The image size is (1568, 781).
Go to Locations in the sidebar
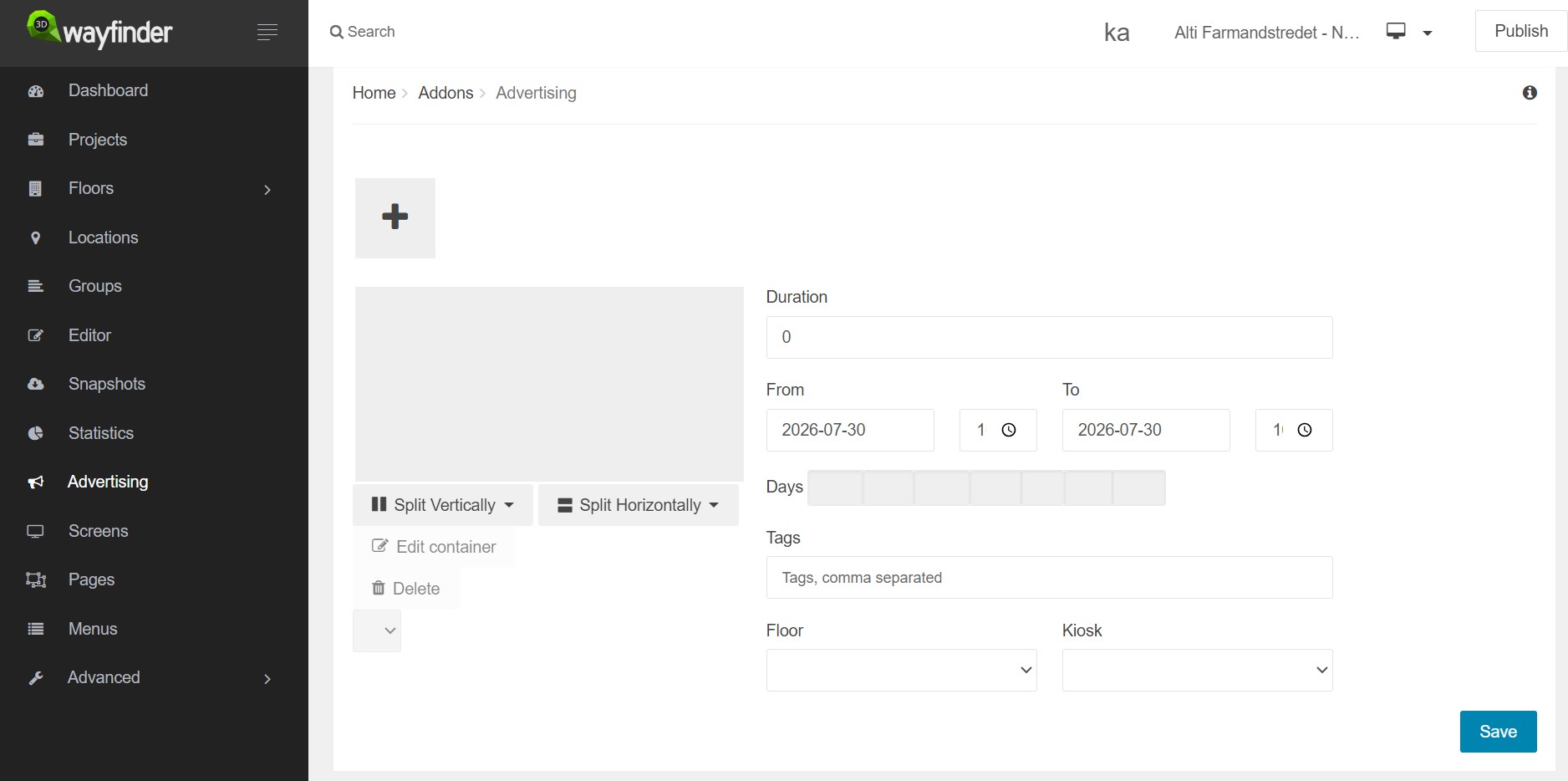(x=104, y=237)
